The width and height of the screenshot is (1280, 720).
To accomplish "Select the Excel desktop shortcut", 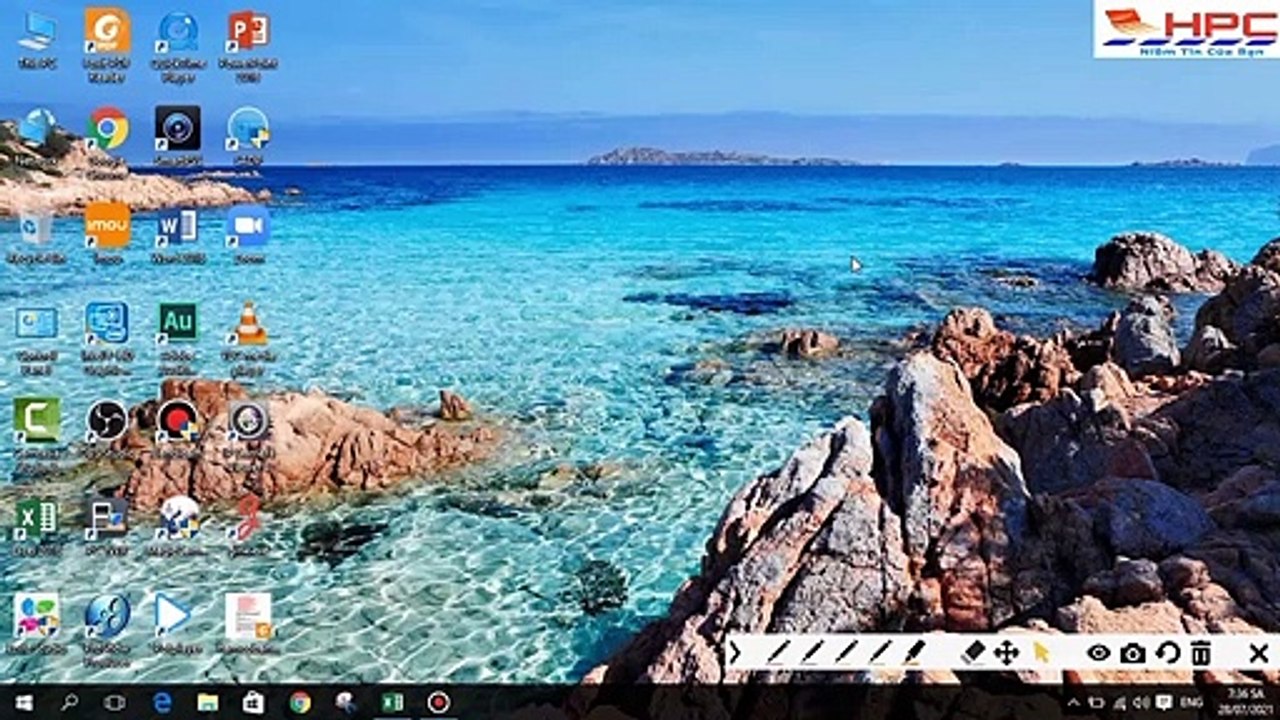I will click(37, 526).
